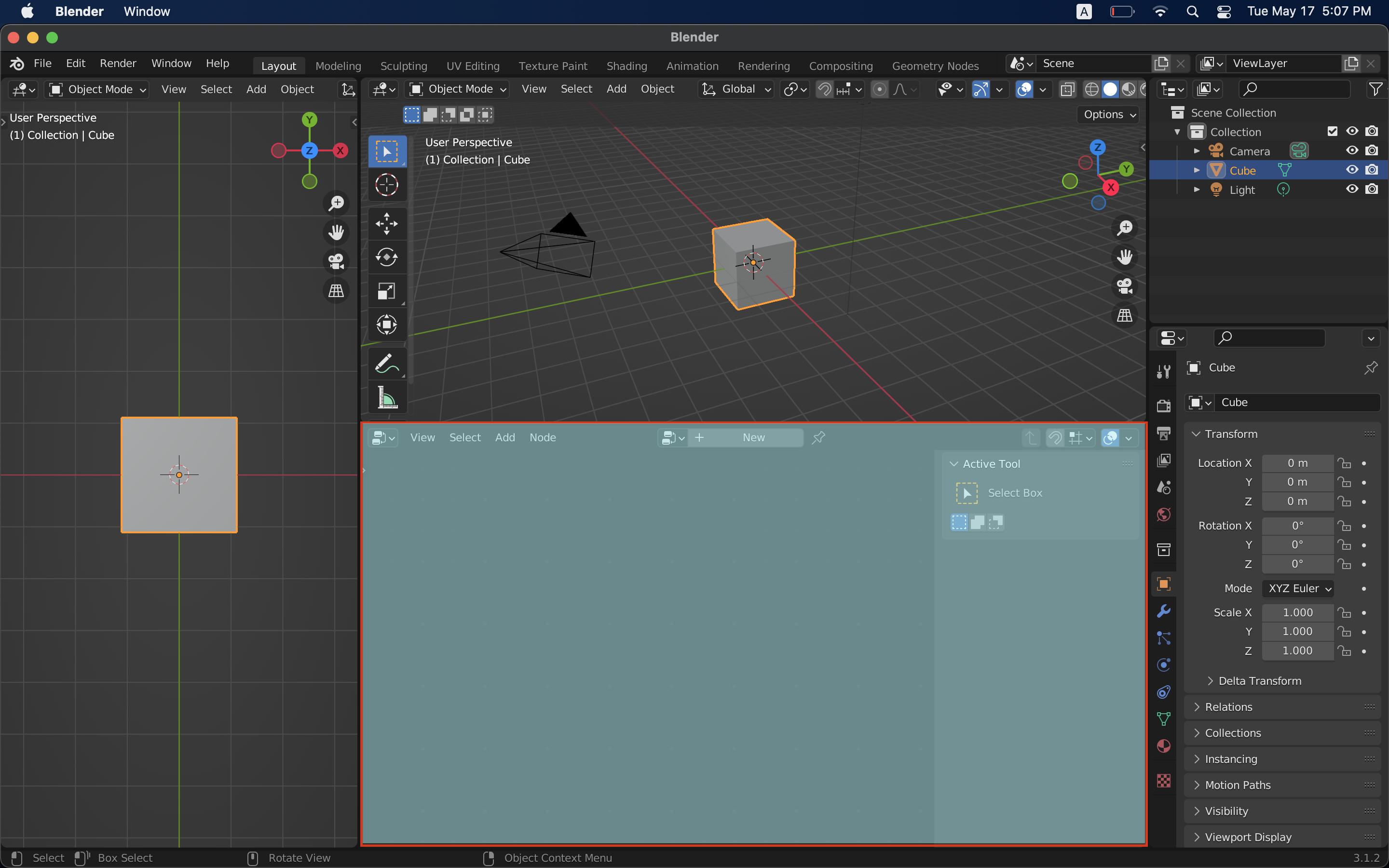The height and width of the screenshot is (868, 1389).
Task: Select the Cursor tool in the toolbar
Action: pos(386,185)
